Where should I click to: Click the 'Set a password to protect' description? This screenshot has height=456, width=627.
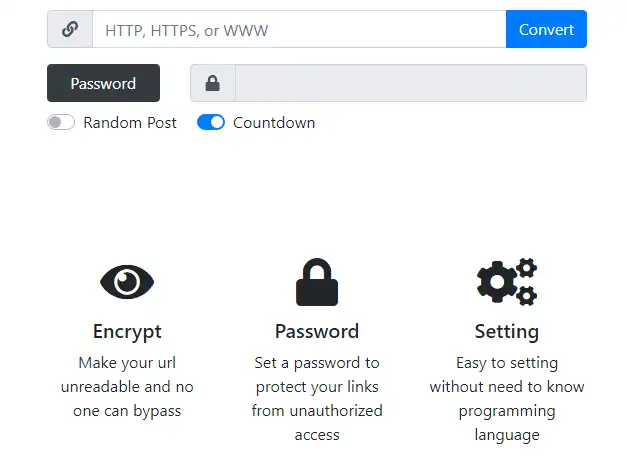coord(317,398)
